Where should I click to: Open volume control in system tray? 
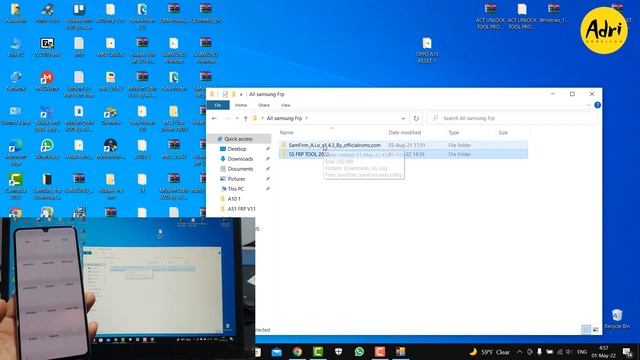(x=569, y=352)
